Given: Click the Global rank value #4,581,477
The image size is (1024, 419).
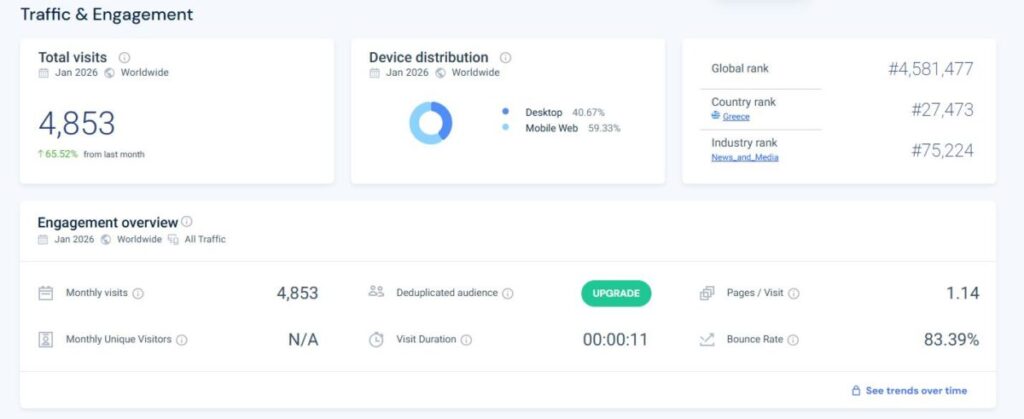Looking at the screenshot, I should coord(930,69).
